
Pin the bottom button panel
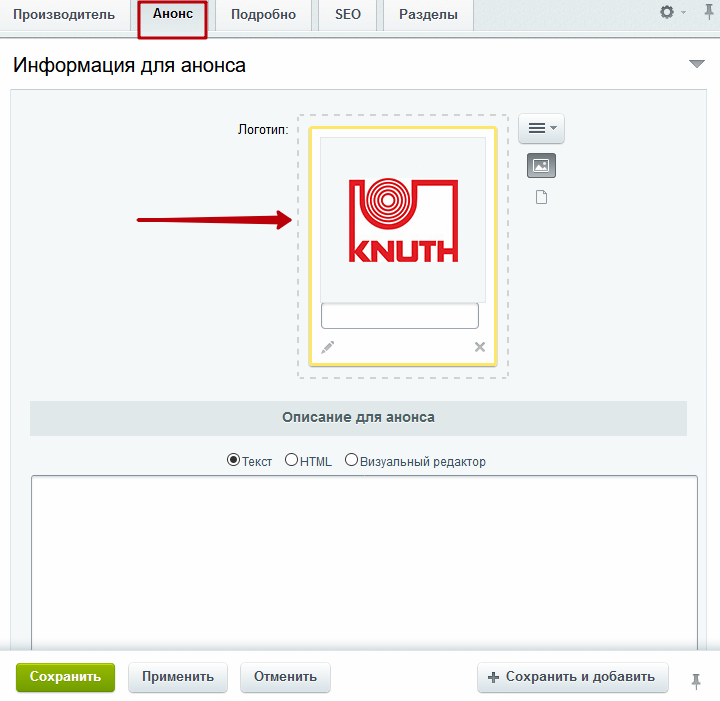coord(696,680)
